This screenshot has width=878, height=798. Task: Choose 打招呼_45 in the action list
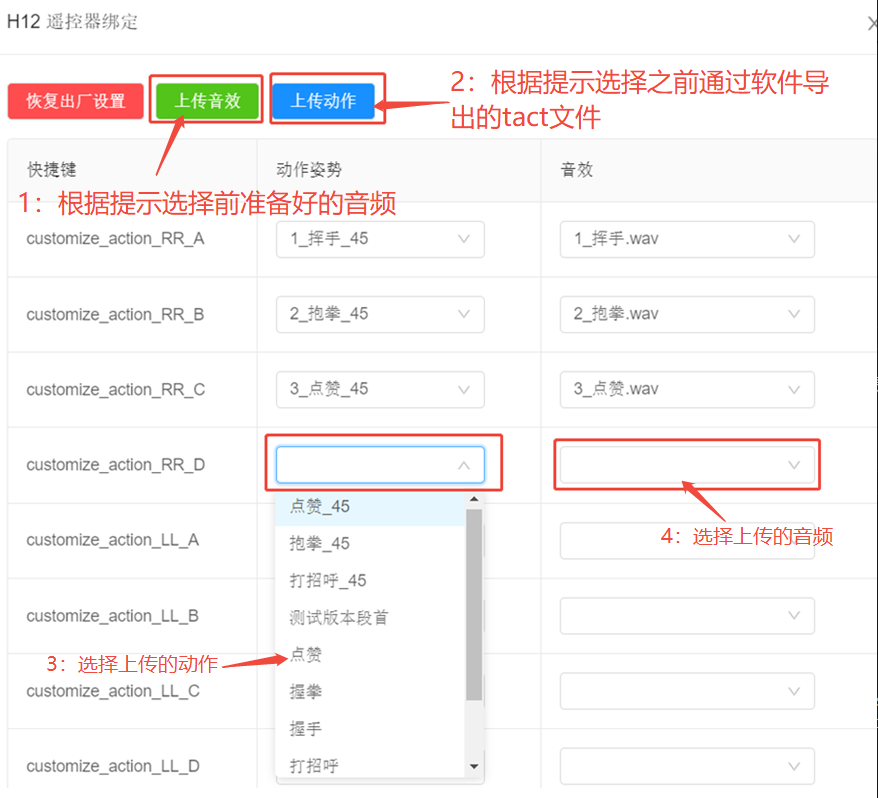click(328, 581)
